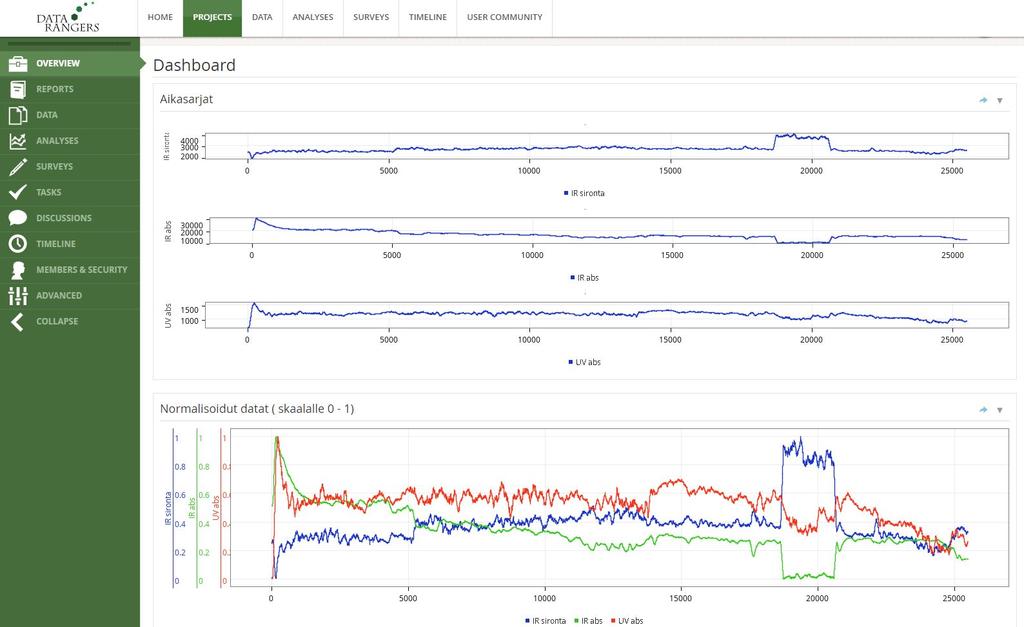Open Normalisoidut datat panel dropdown arrow
Screen dimensions: 1024x627
1000,410
